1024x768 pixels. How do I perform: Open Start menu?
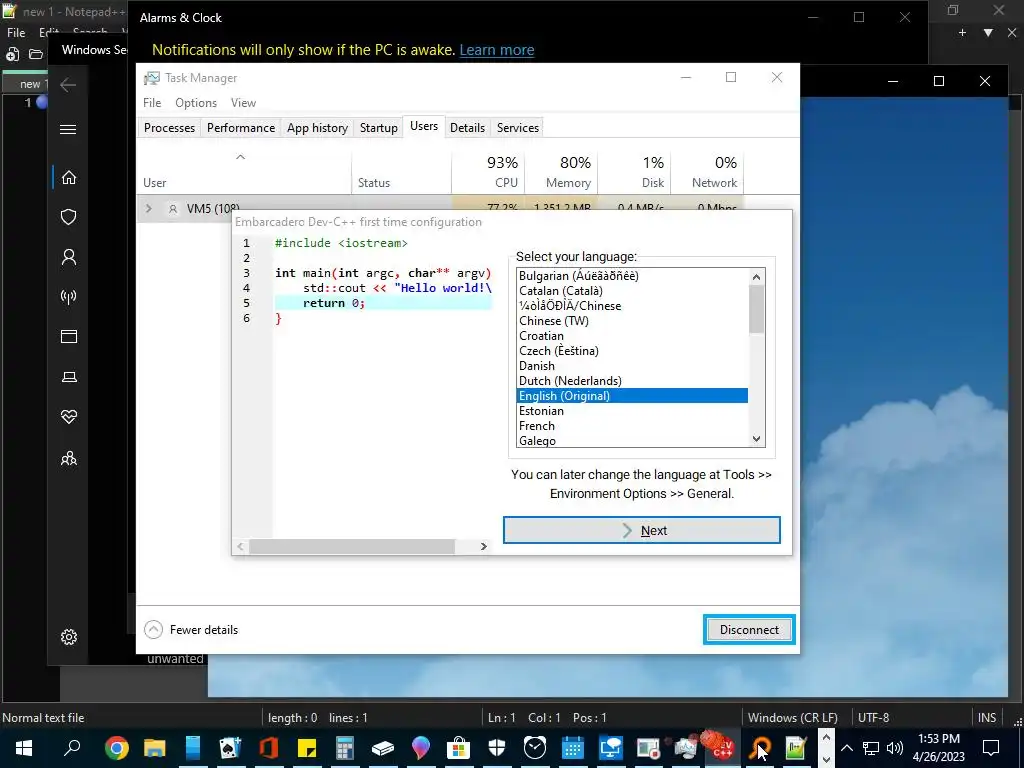(24, 748)
